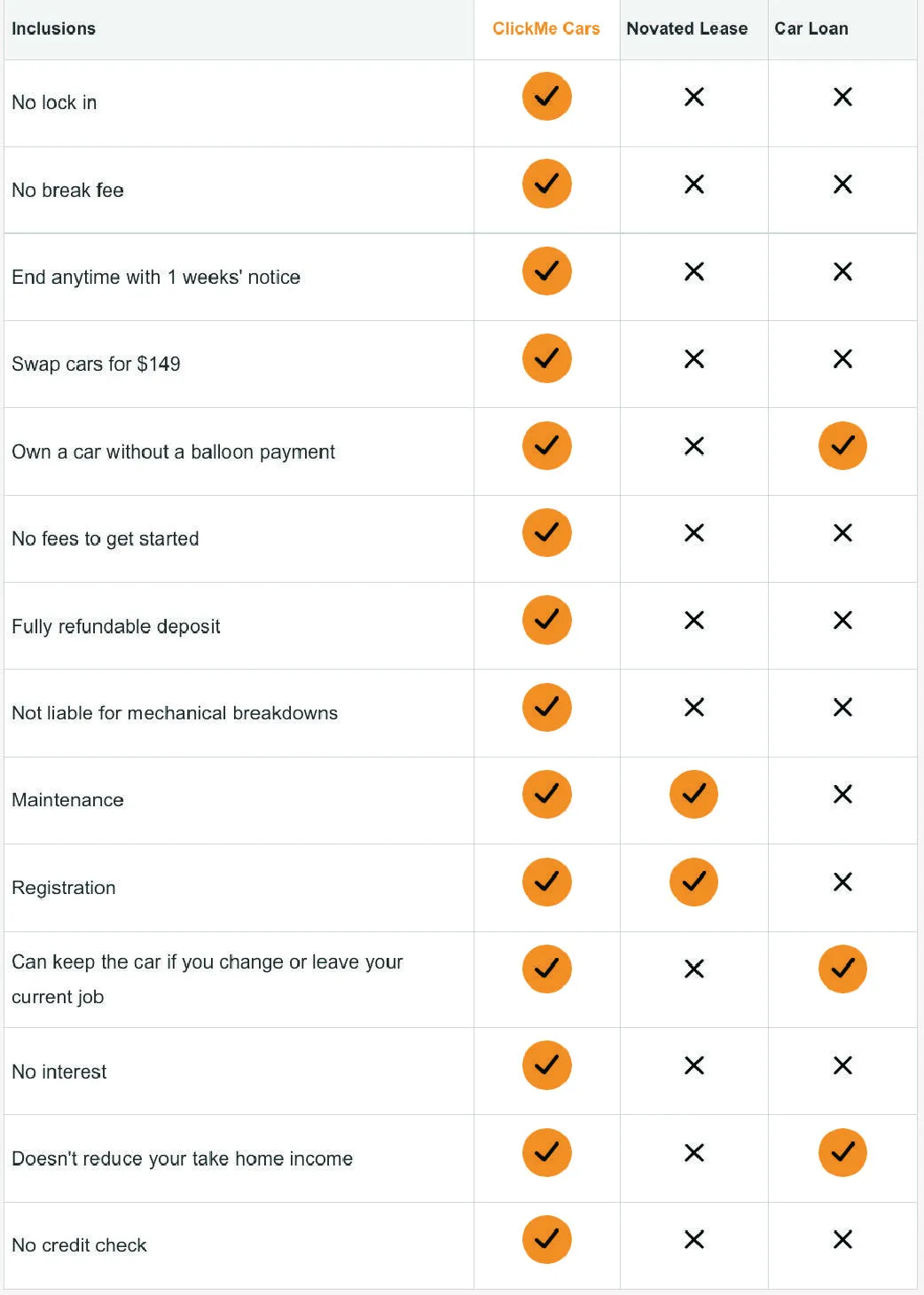Screen dimensions: 924x1295
Task: Click the Inclusions header label
Action: (53, 28)
